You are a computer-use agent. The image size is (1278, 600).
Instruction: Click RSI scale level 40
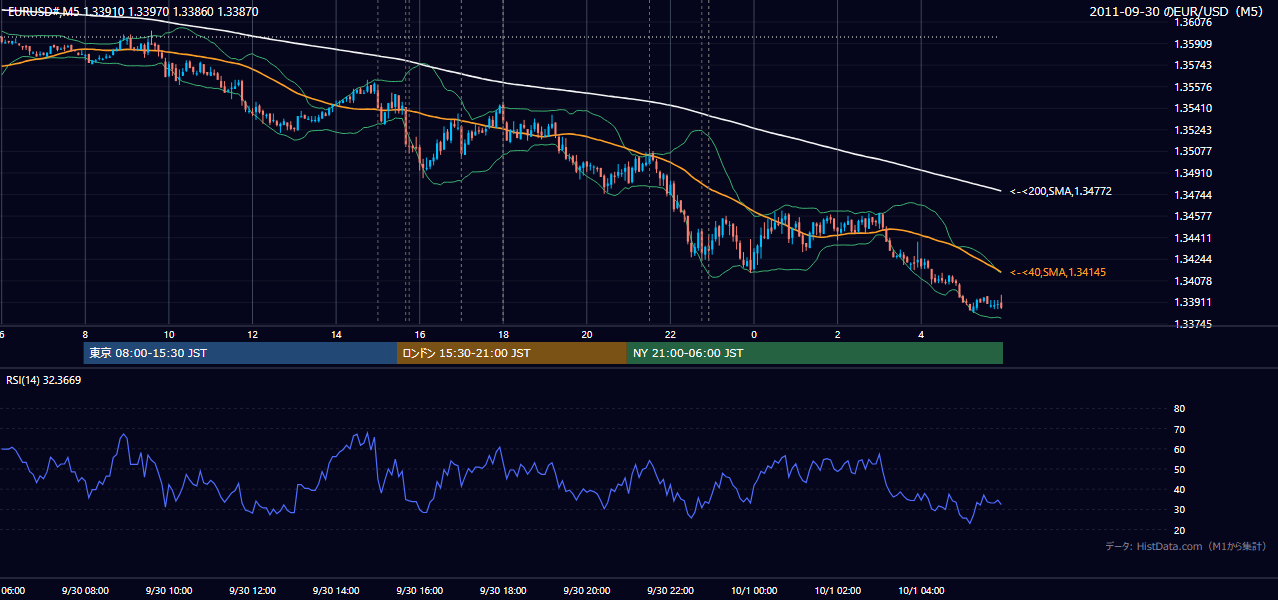click(1179, 490)
